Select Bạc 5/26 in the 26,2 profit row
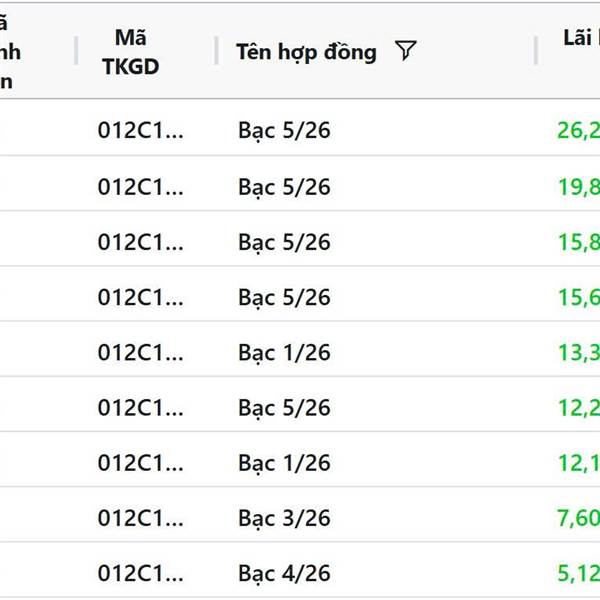This screenshot has height=600, width=600. [284, 131]
